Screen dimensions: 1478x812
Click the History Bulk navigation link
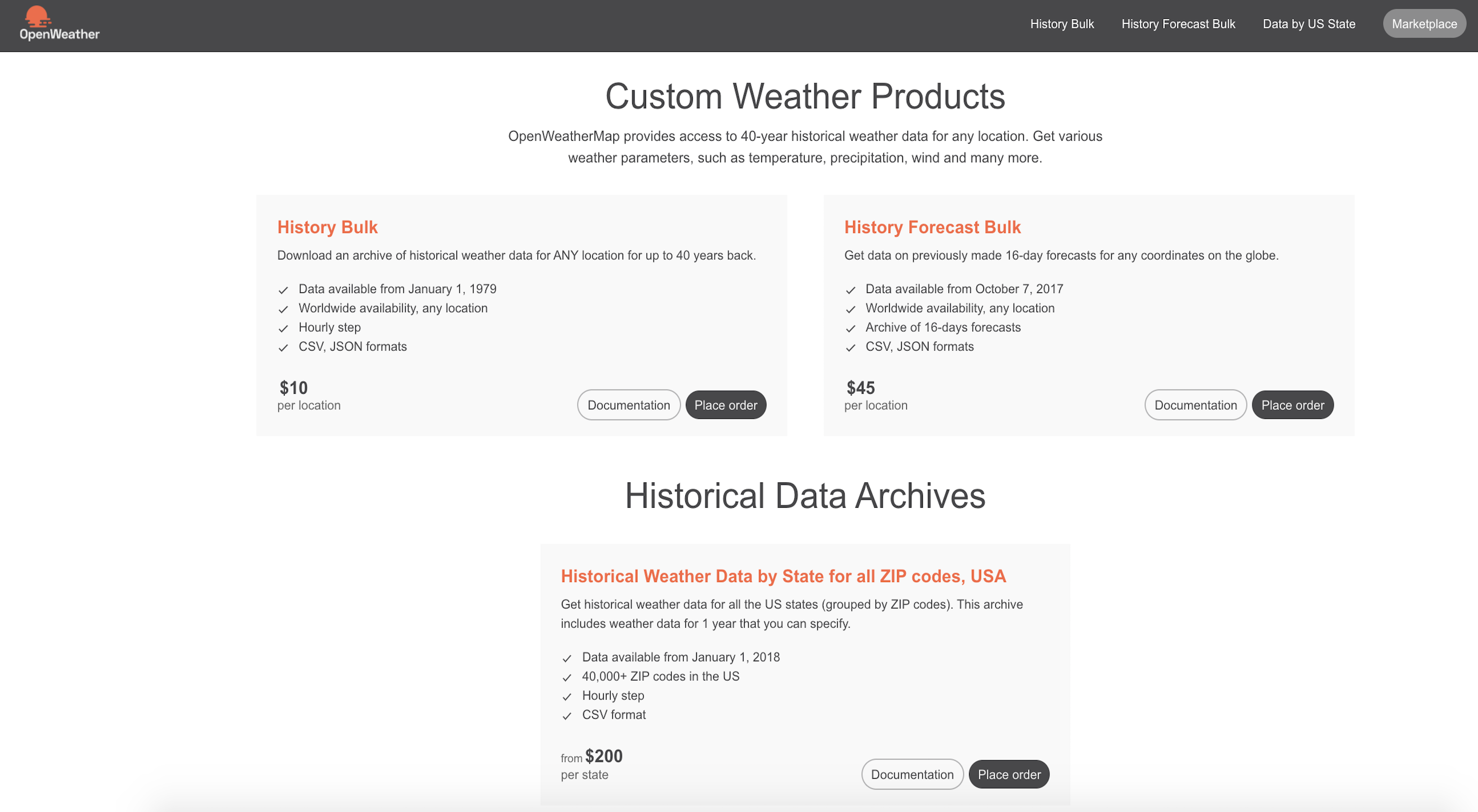[1062, 23]
